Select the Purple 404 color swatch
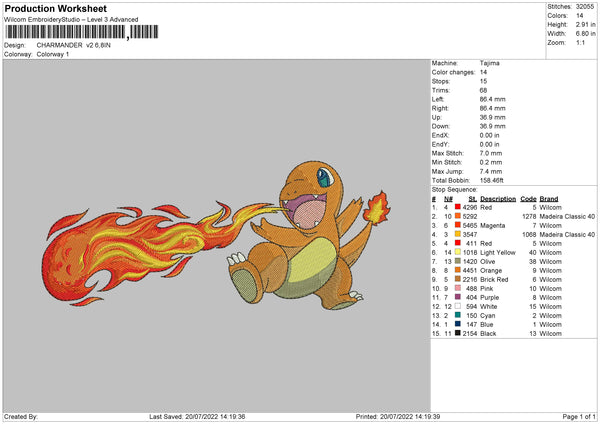Viewport: 600px width, 424px height. click(458, 297)
